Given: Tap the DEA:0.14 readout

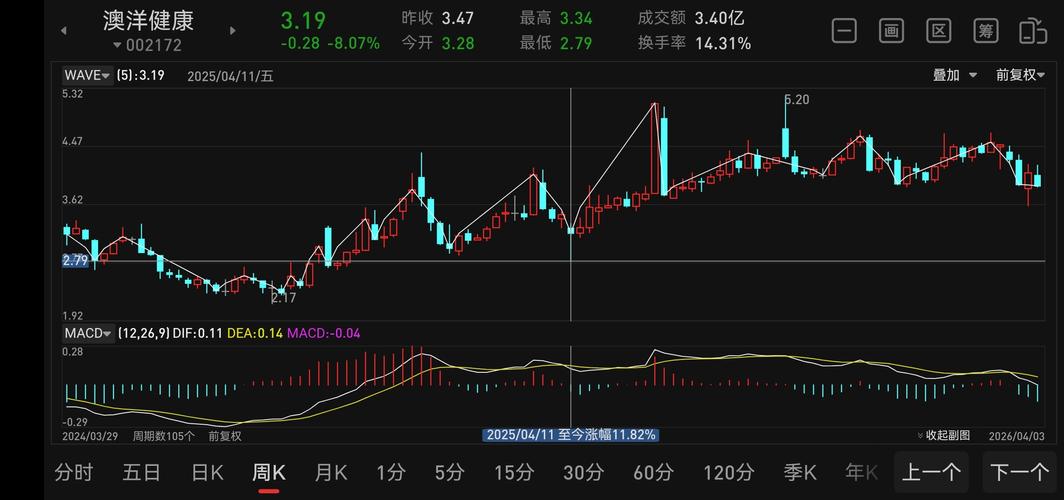Looking at the screenshot, I should point(254,333).
